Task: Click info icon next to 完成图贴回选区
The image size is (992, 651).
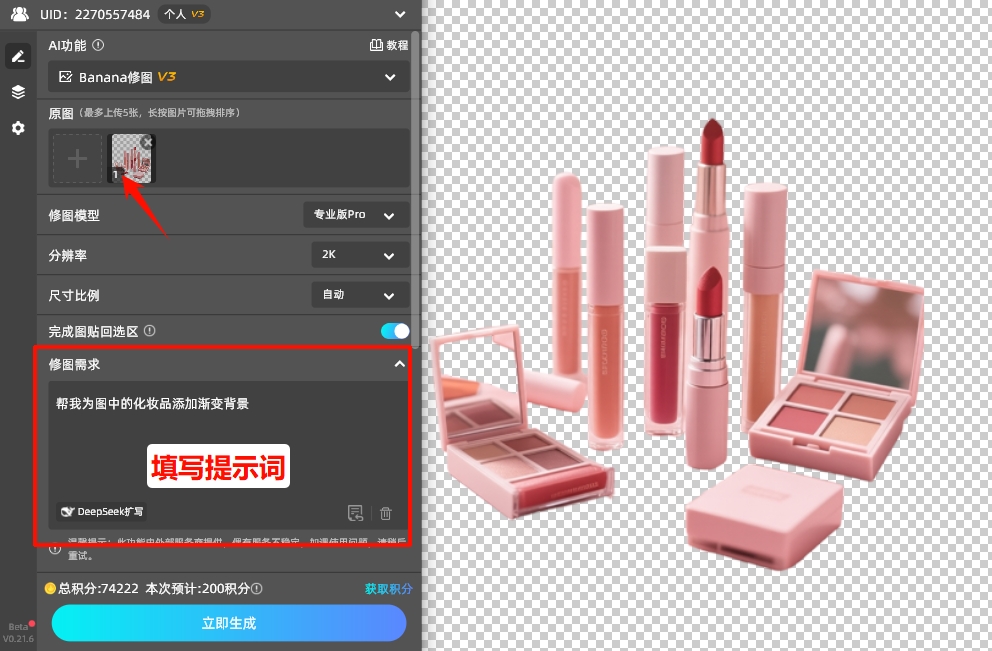Action: [150, 331]
